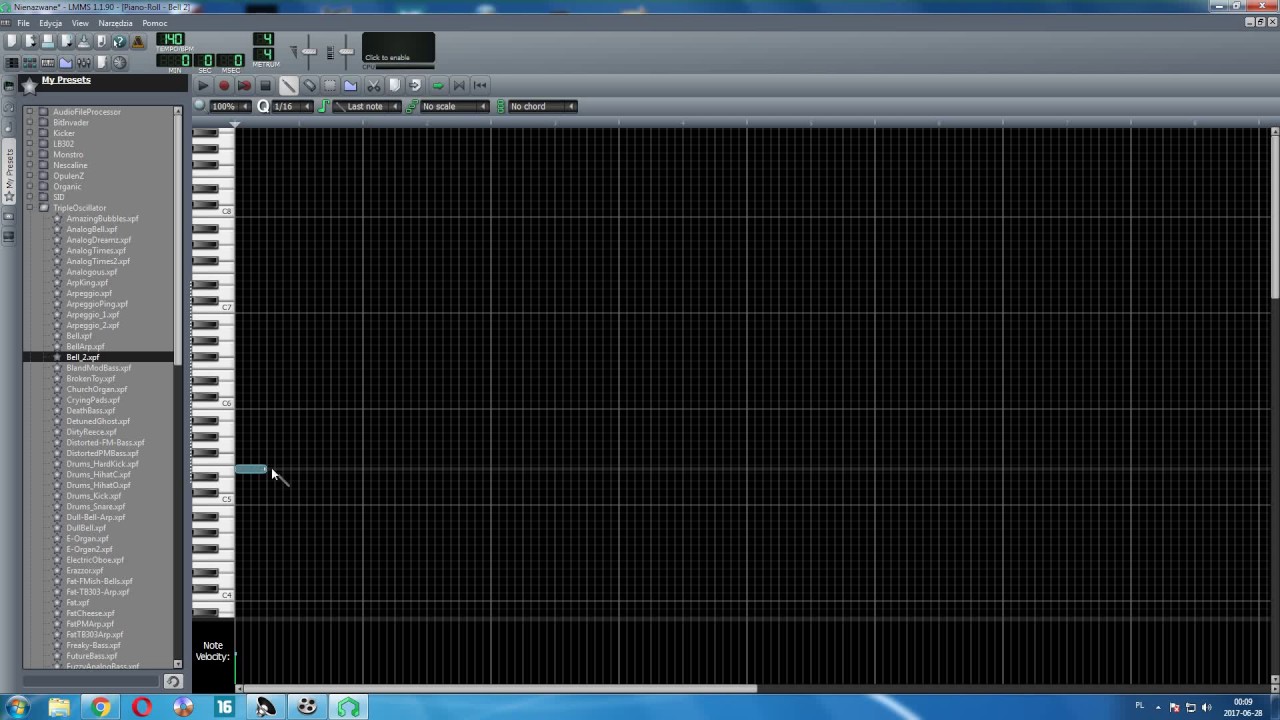Open the My samples side tab (note icon)
Screen dimensions: 1280x720
point(9,126)
